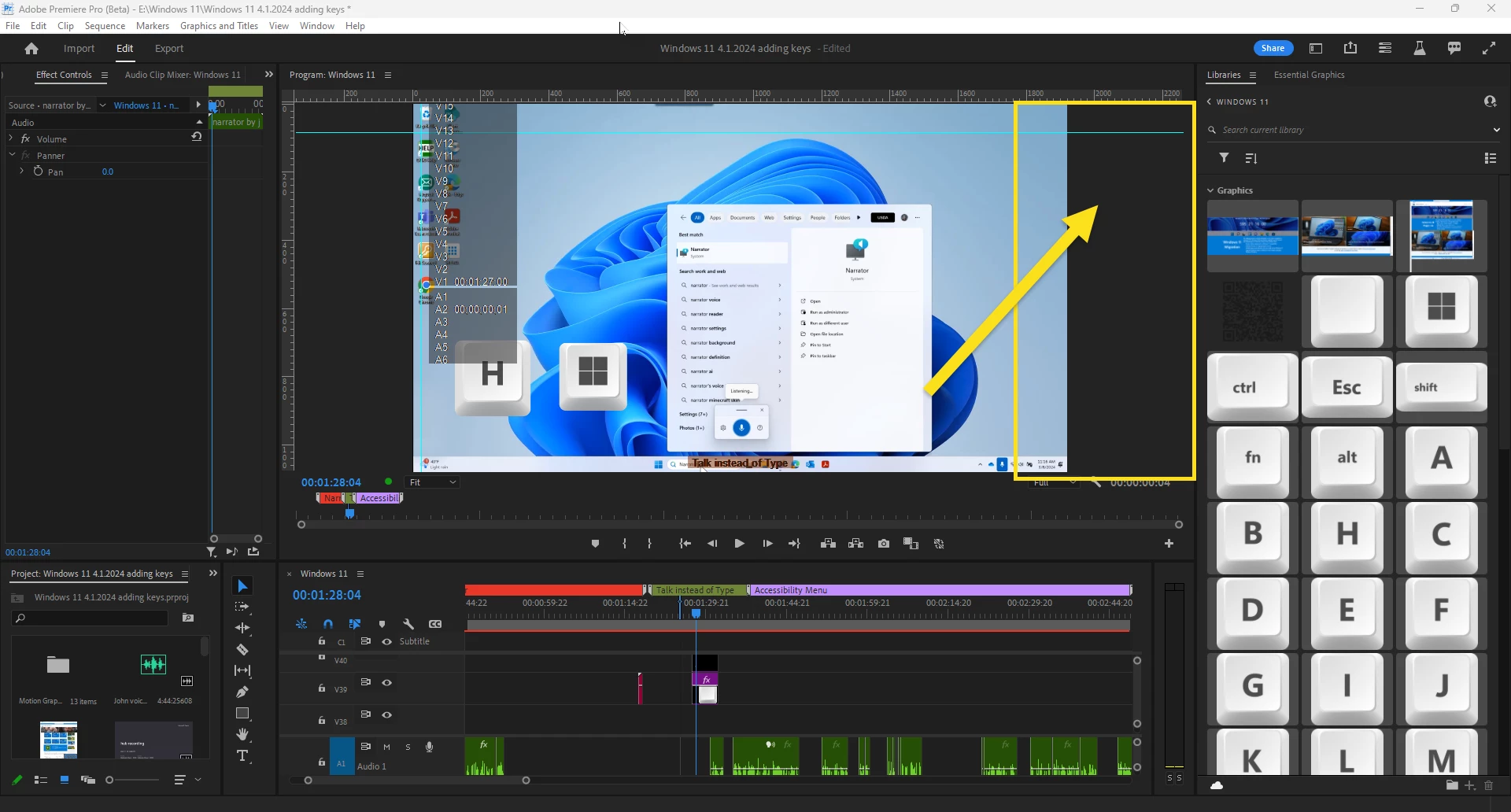Open the timeline display settings wrench
The image size is (1511, 812).
pyautogui.click(x=408, y=624)
